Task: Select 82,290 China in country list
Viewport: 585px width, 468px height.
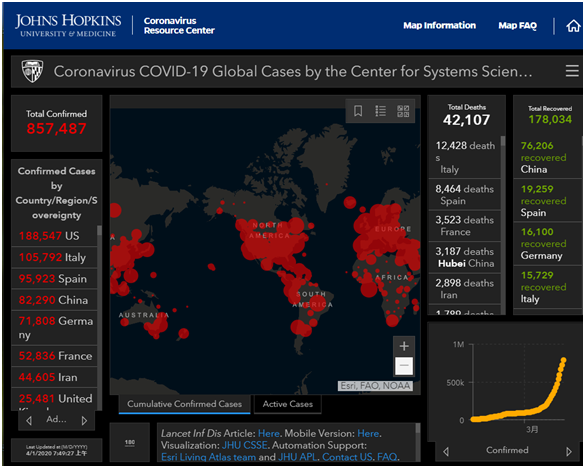Action: [x=54, y=300]
